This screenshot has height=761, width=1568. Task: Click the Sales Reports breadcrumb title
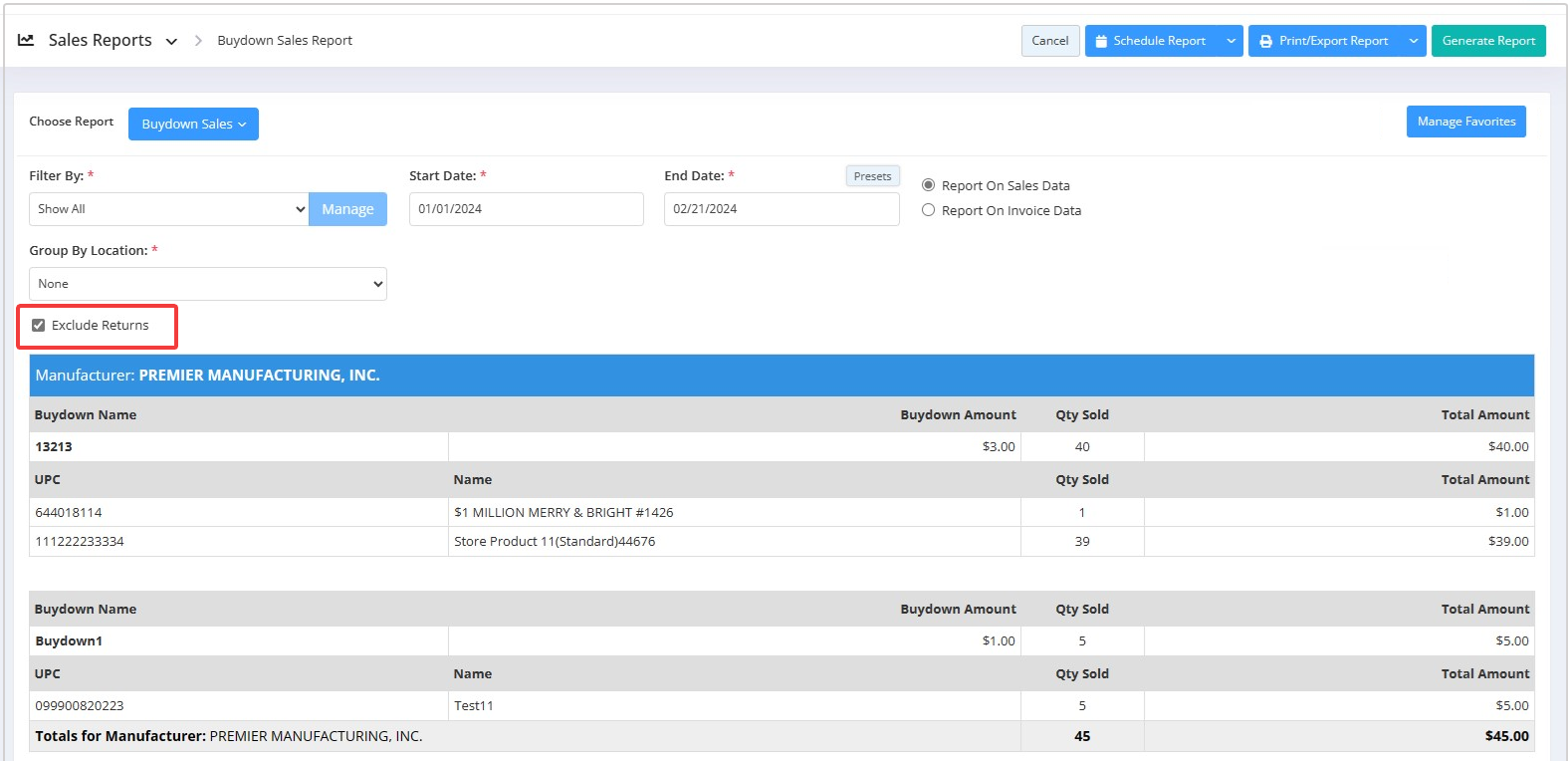coord(101,40)
